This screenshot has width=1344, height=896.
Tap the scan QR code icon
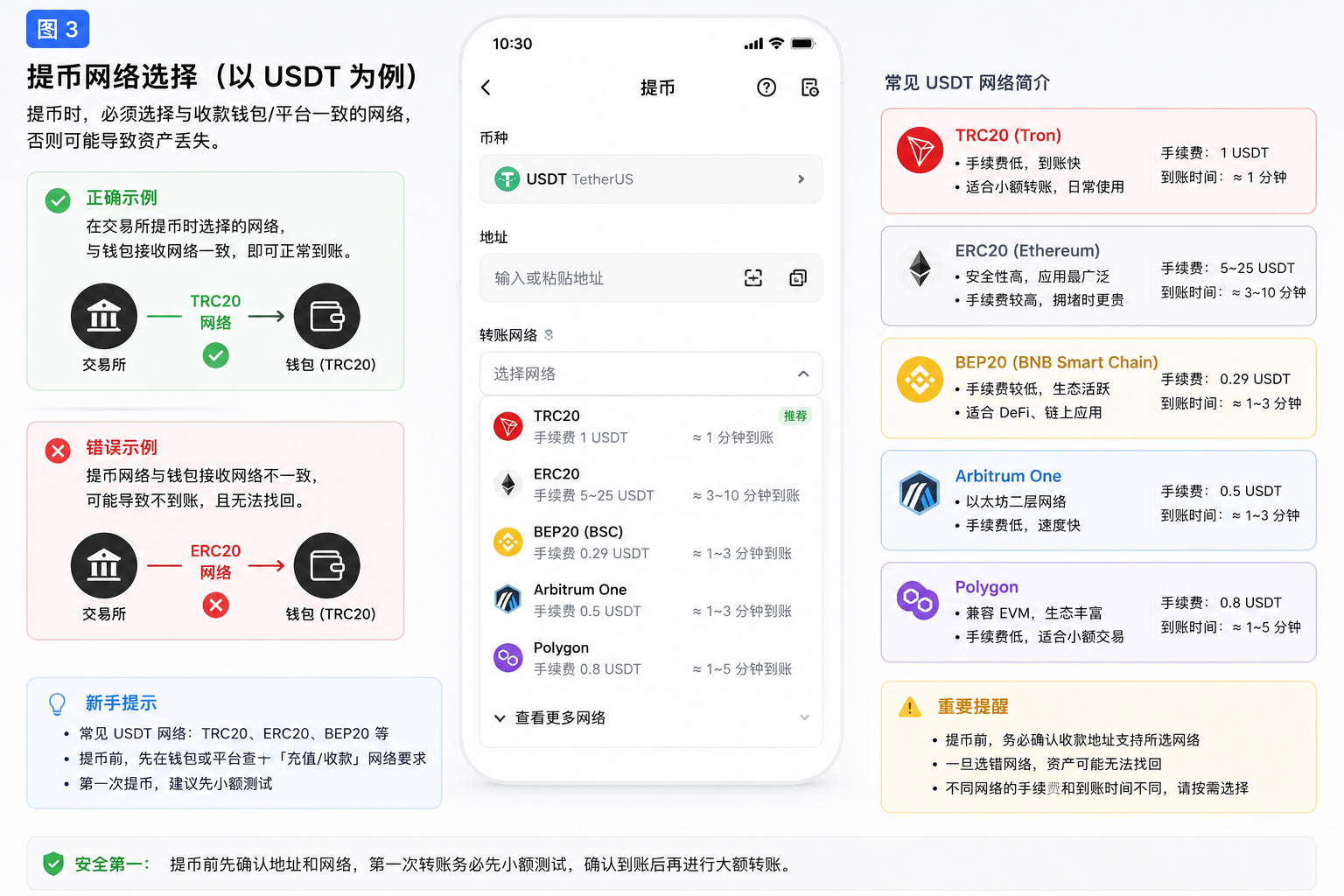tap(753, 278)
